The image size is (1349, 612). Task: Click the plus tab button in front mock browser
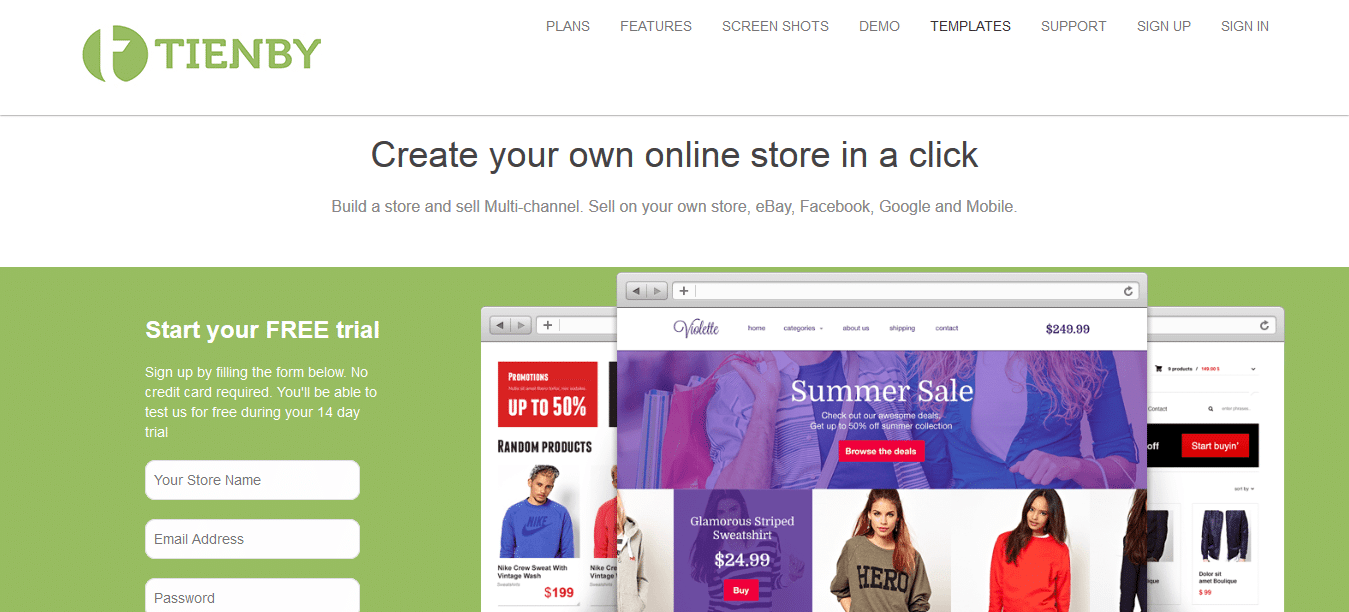pyautogui.click(x=684, y=291)
